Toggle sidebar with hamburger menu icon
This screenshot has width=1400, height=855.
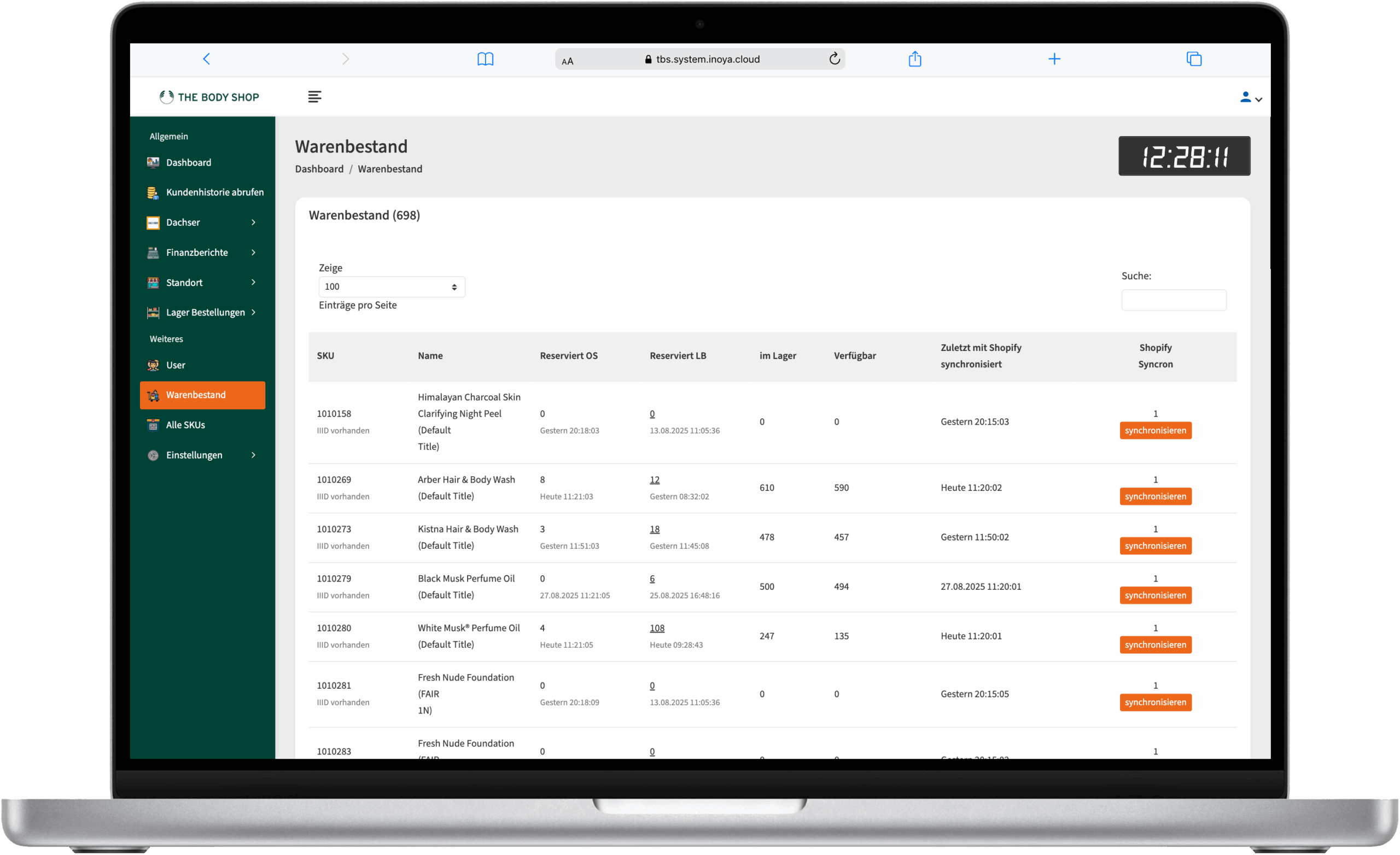[315, 97]
